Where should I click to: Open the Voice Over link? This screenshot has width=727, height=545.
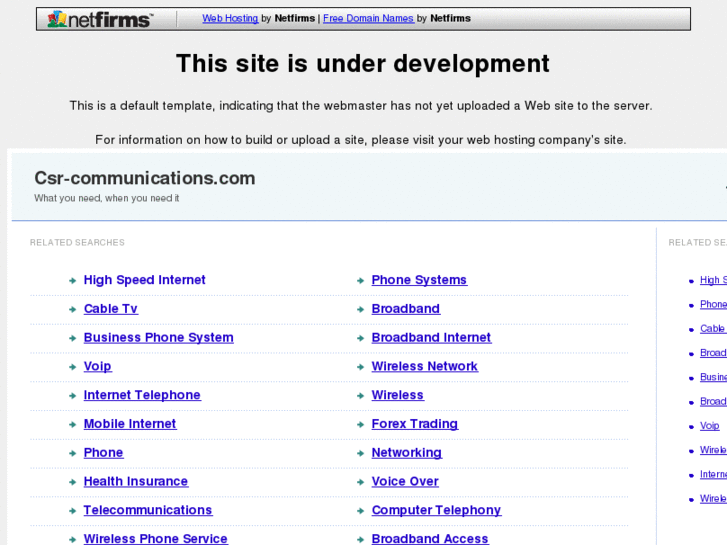(x=405, y=481)
